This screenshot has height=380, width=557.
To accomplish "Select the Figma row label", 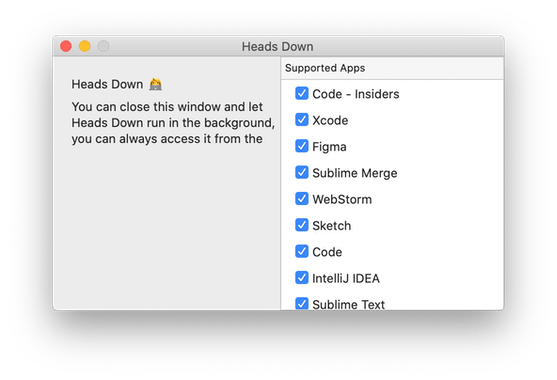I will 329,147.
